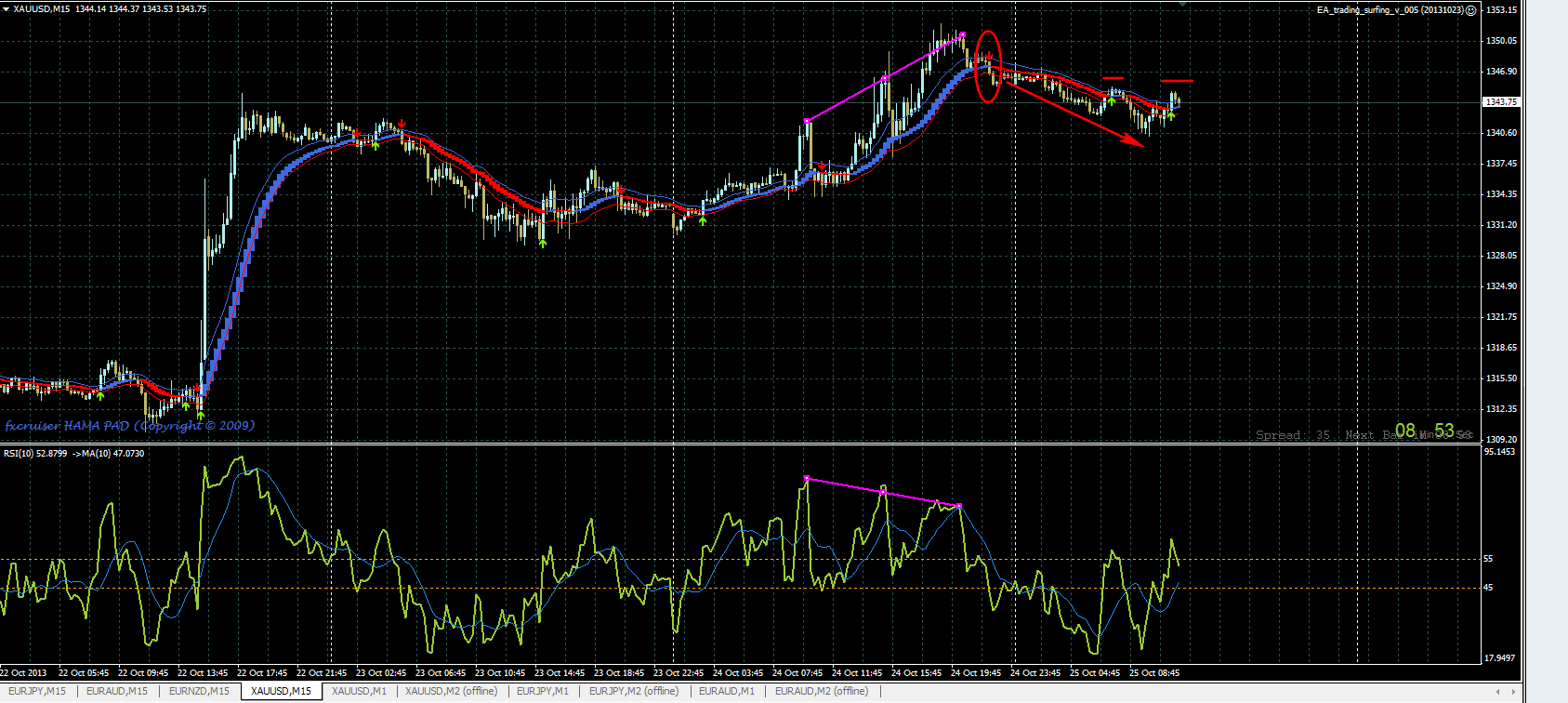
Task: Switch to the EURJPY,M15 chart tab
Action: point(37,691)
